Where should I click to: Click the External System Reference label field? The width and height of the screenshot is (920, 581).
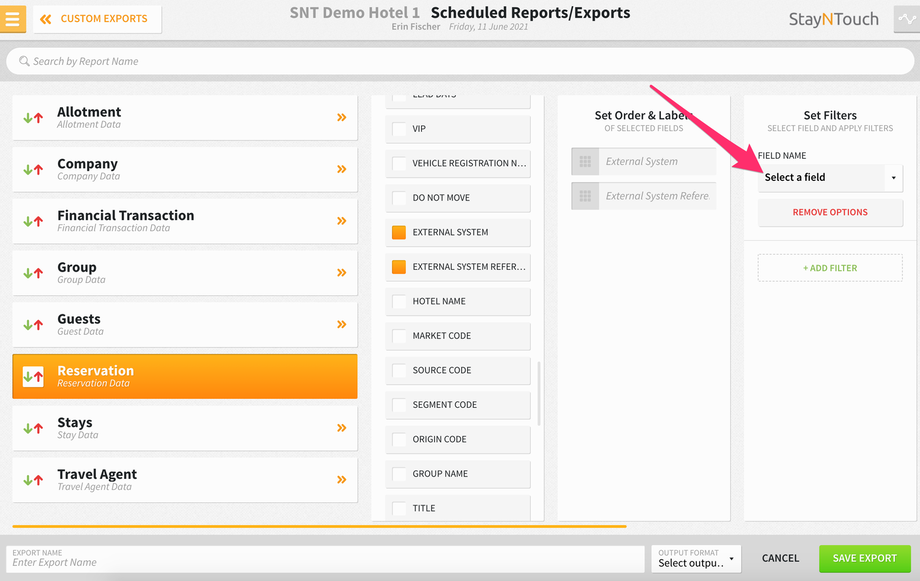coord(657,196)
